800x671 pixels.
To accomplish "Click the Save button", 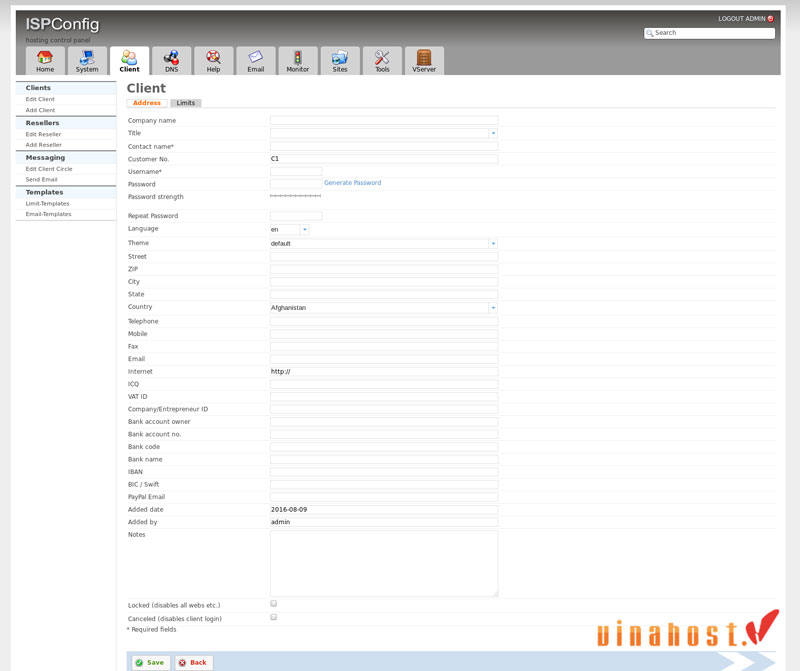I will pyautogui.click(x=149, y=663).
